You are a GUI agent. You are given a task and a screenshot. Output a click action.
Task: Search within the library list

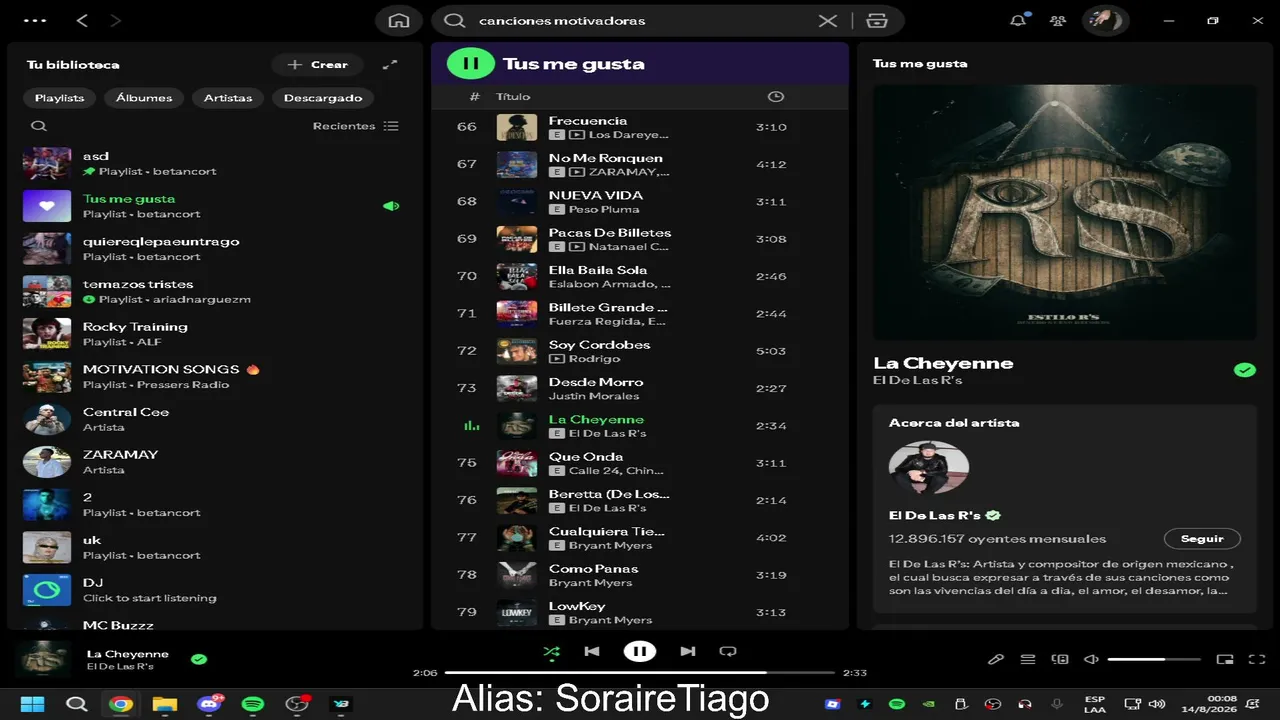(39, 126)
